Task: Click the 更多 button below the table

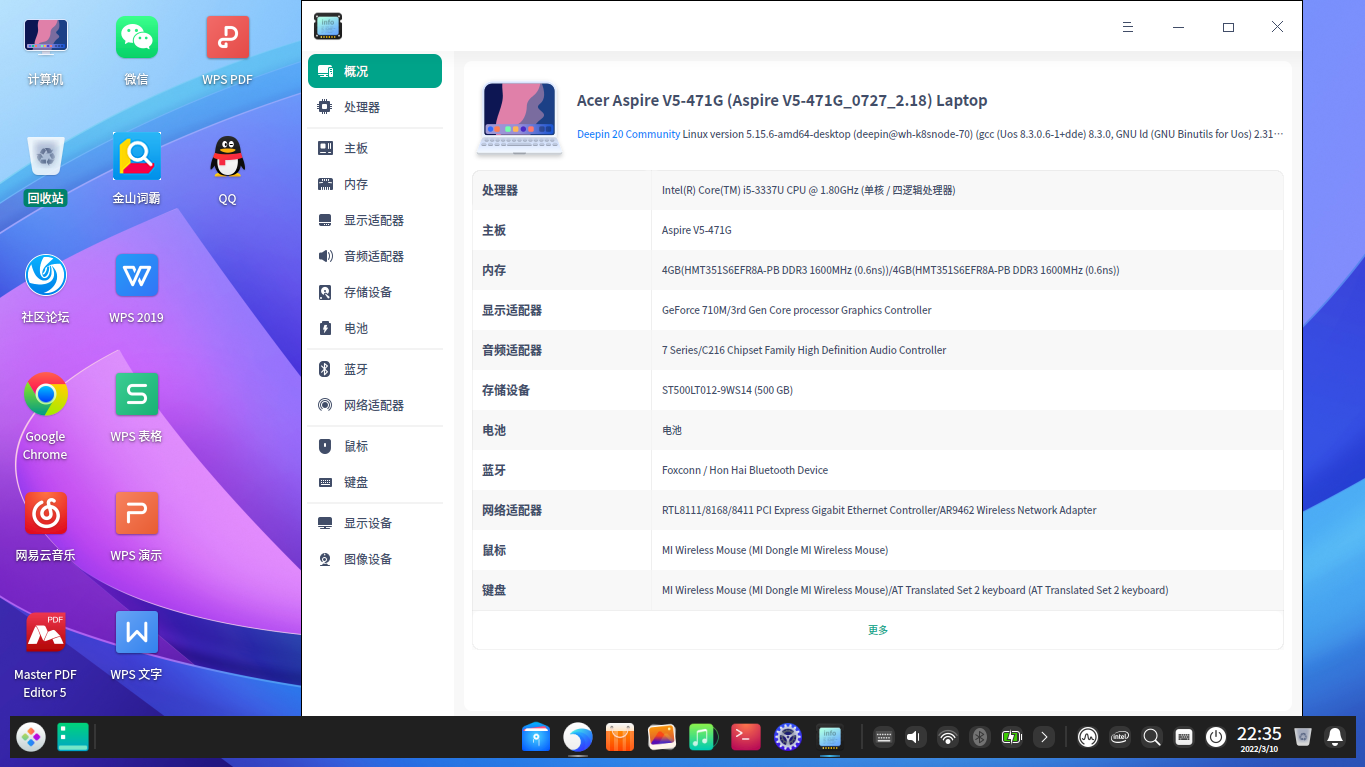Action: (878, 630)
